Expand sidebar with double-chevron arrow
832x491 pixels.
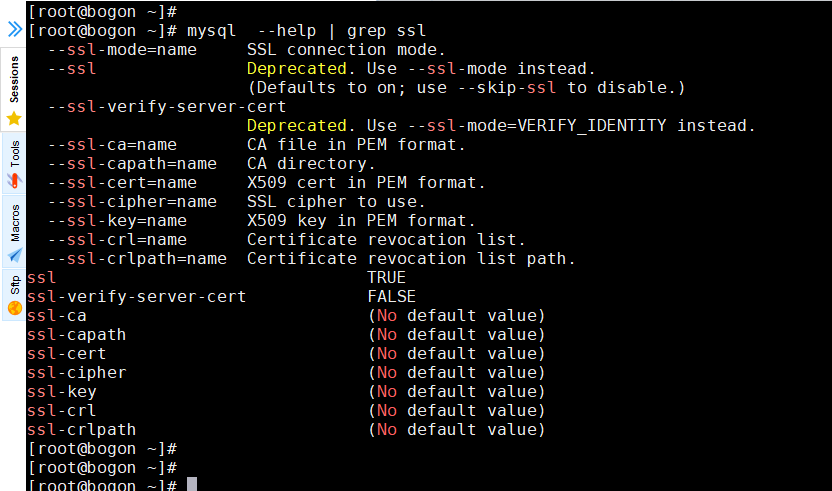point(14,29)
